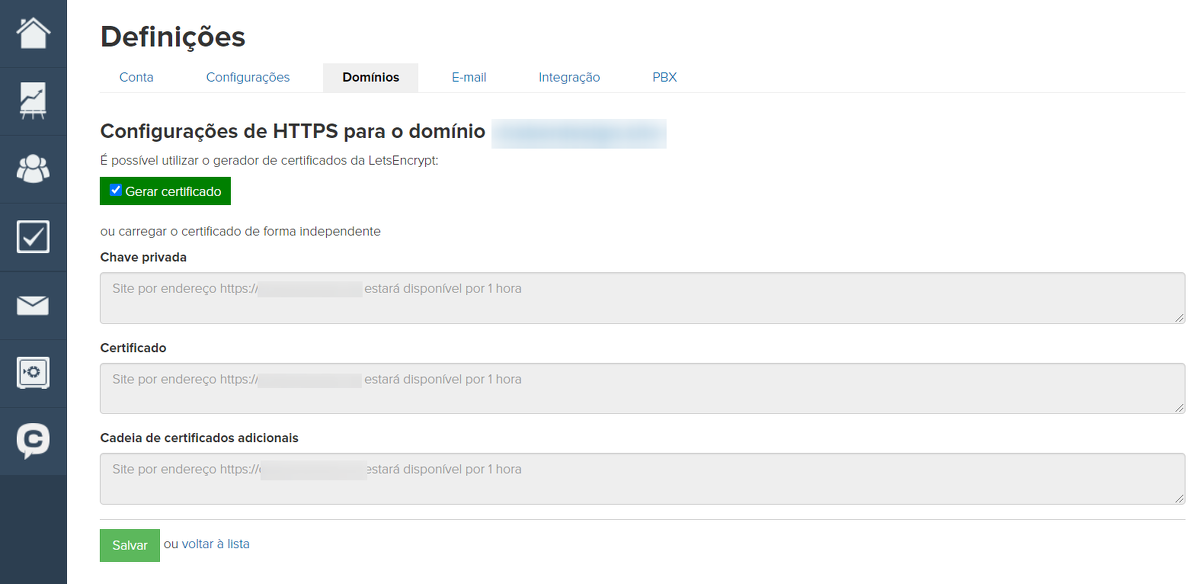The height and width of the screenshot is (584, 1200).
Task: Switch to the Configurações tab
Action: [248, 77]
